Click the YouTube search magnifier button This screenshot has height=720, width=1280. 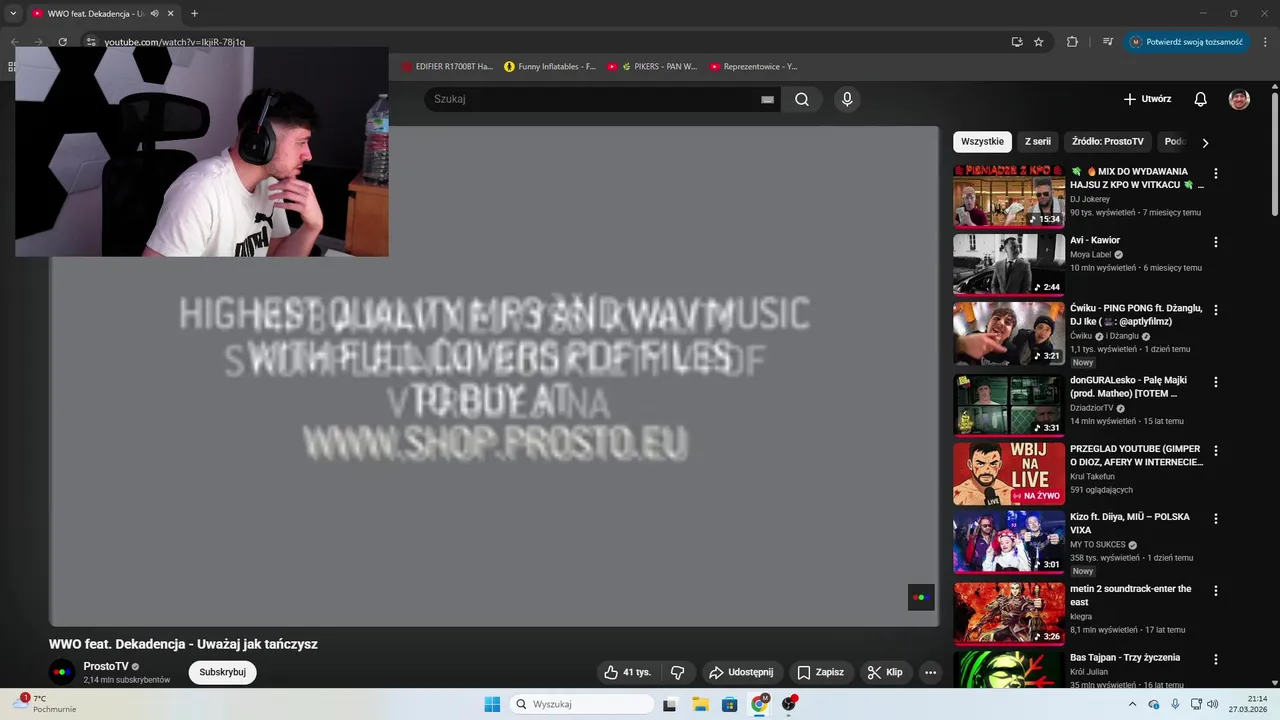click(x=801, y=99)
